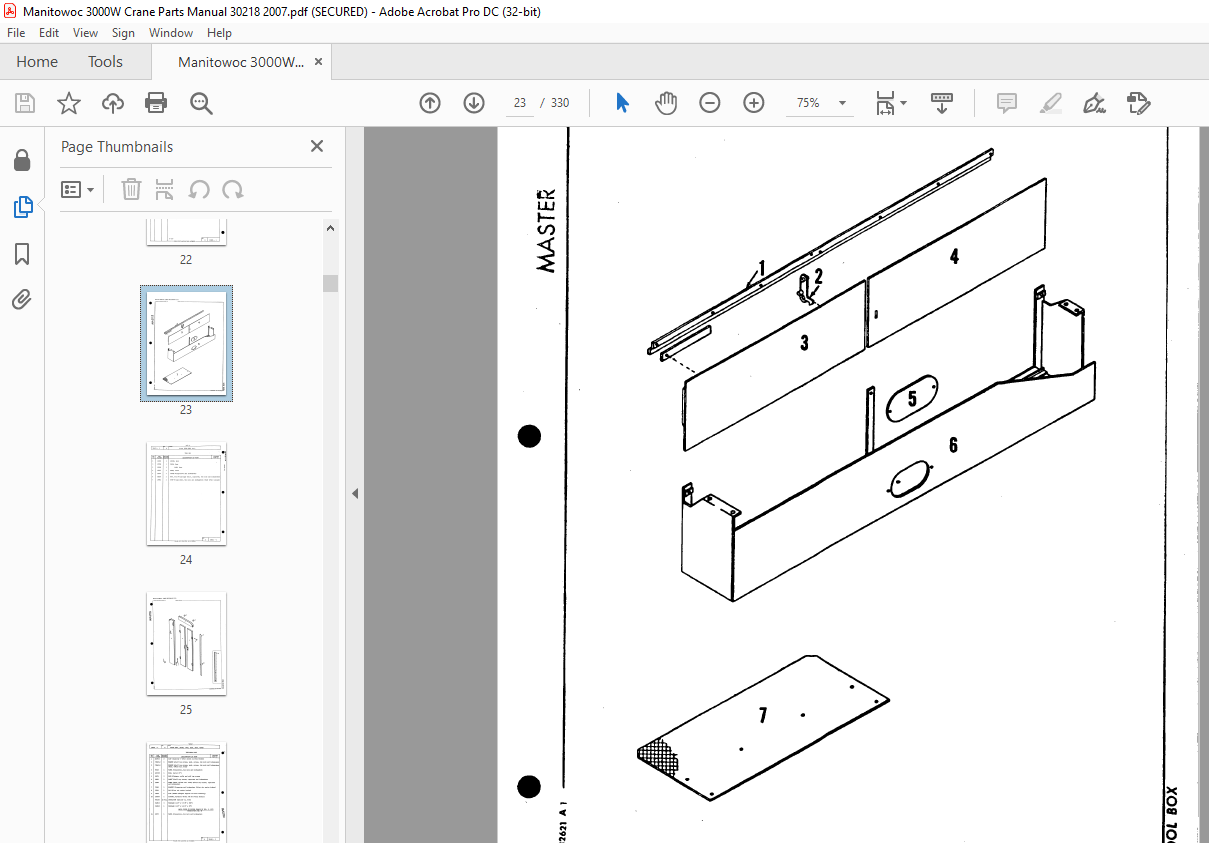Open the File menu
Image resolution: width=1209 pixels, height=843 pixels.
(16, 33)
